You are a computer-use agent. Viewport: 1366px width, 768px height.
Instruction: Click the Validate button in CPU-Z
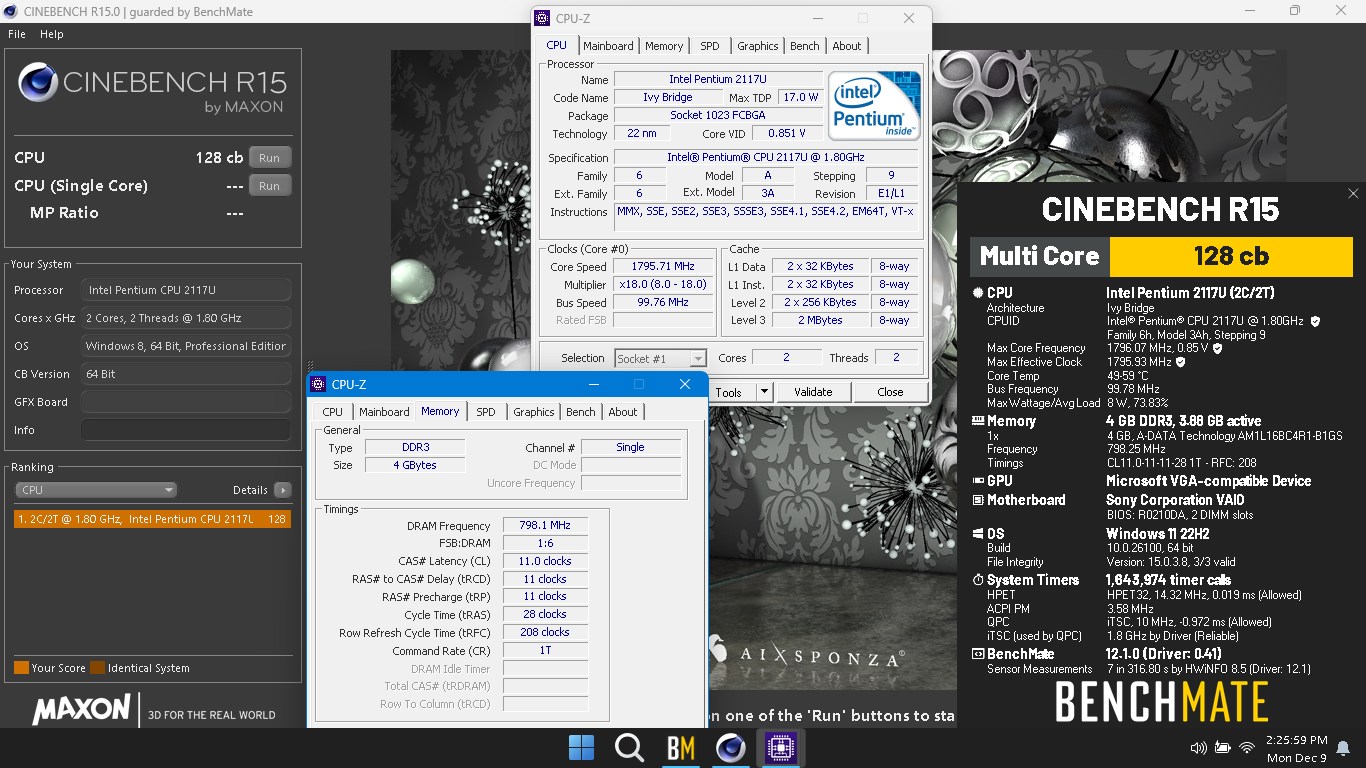pyautogui.click(x=813, y=392)
